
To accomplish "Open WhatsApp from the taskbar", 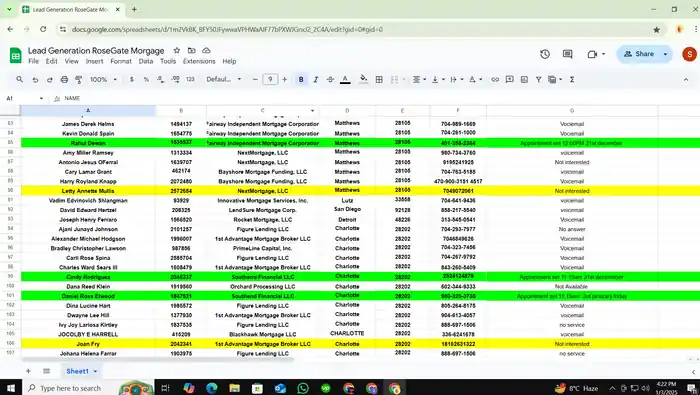I will pos(303,388).
